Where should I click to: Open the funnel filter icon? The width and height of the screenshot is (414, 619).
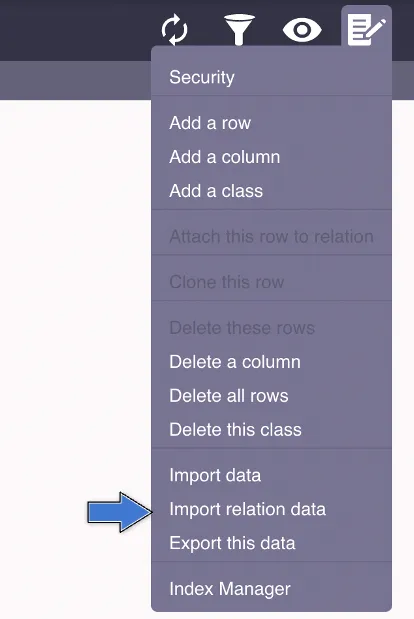click(x=239, y=30)
